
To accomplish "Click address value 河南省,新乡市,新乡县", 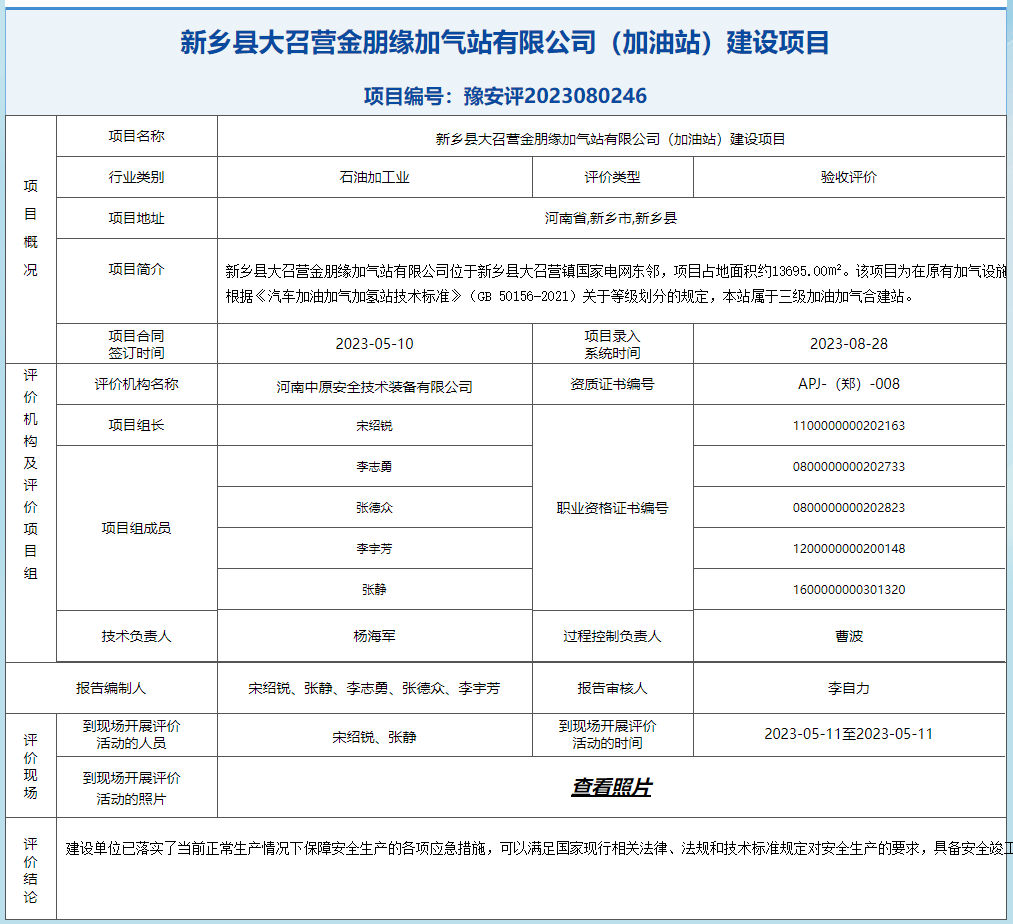I will click(611, 218).
